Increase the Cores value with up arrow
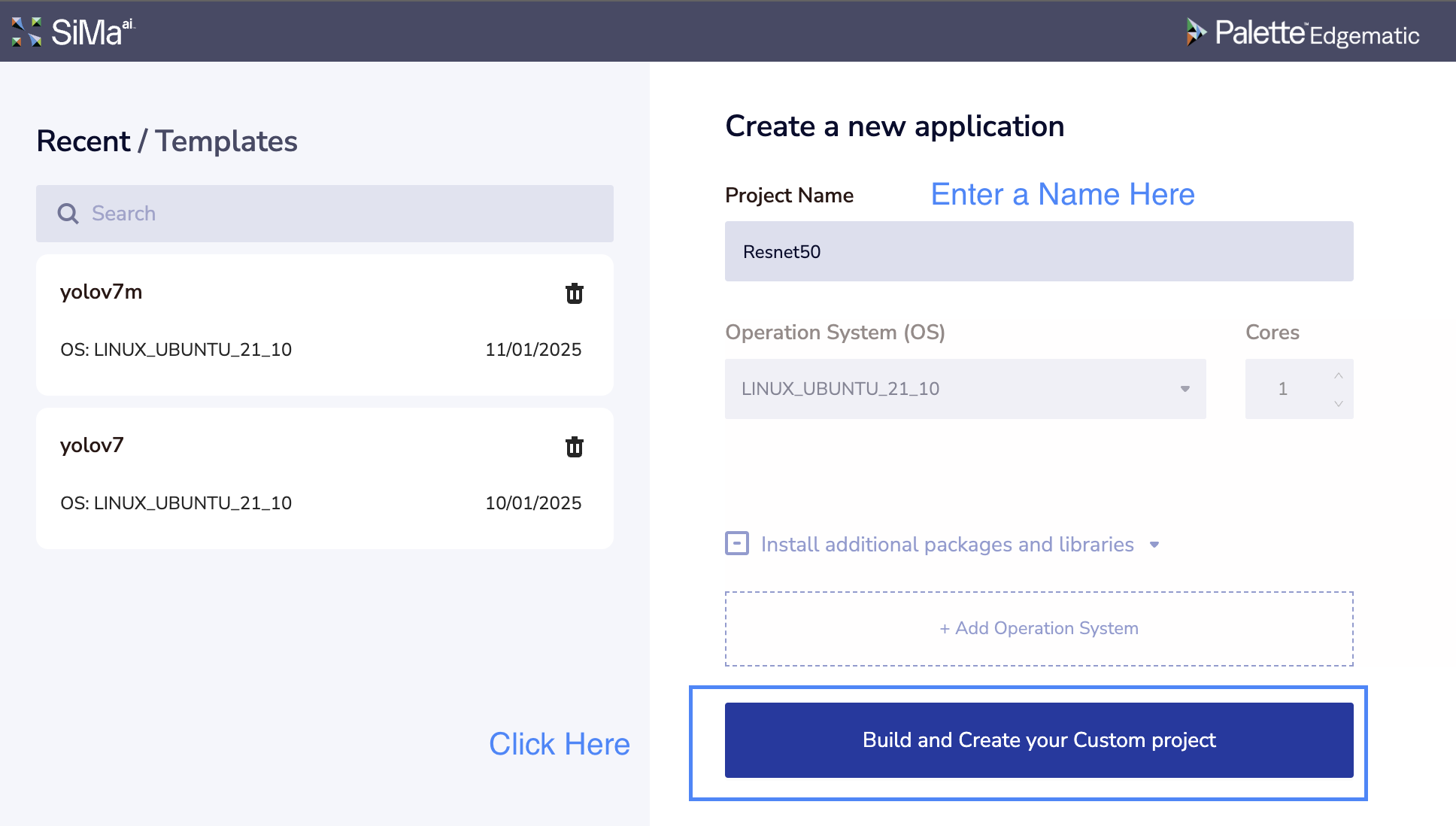 click(1338, 375)
